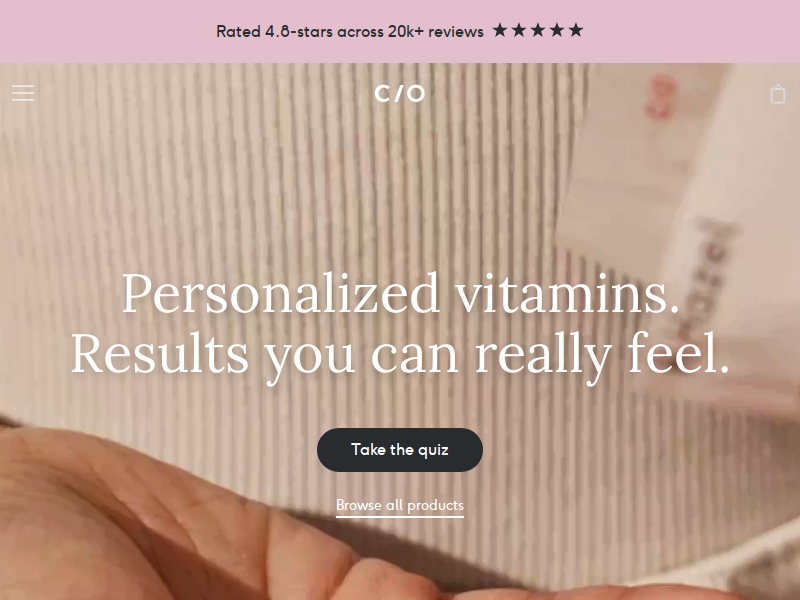This screenshot has width=800, height=600.
Task: Click the middle rating star
Action: pyautogui.click(x=538, y=31)
